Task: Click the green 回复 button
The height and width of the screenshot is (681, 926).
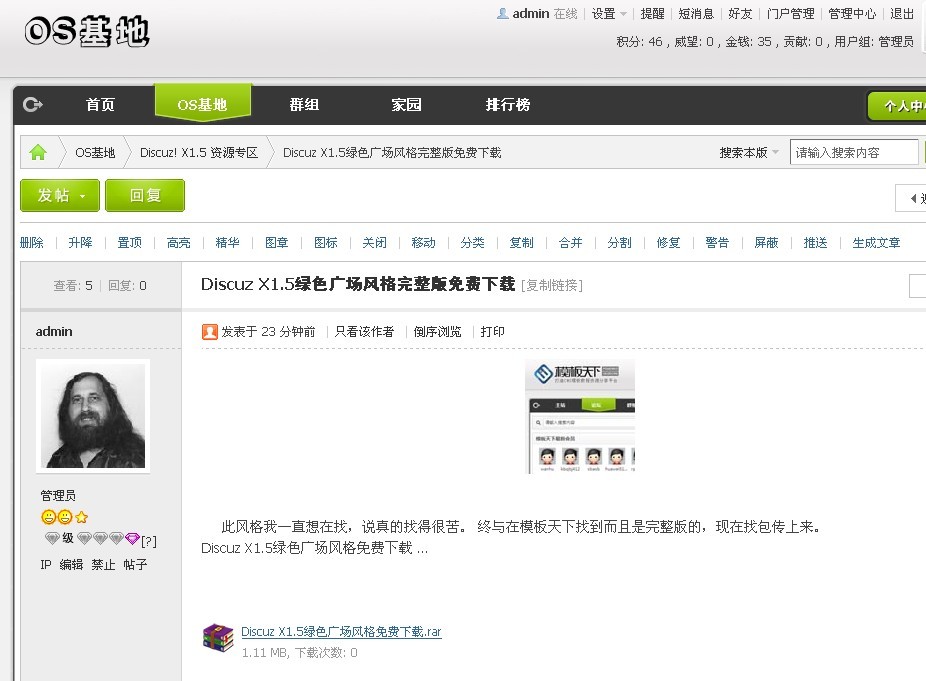Action: [x=145, y=195]
